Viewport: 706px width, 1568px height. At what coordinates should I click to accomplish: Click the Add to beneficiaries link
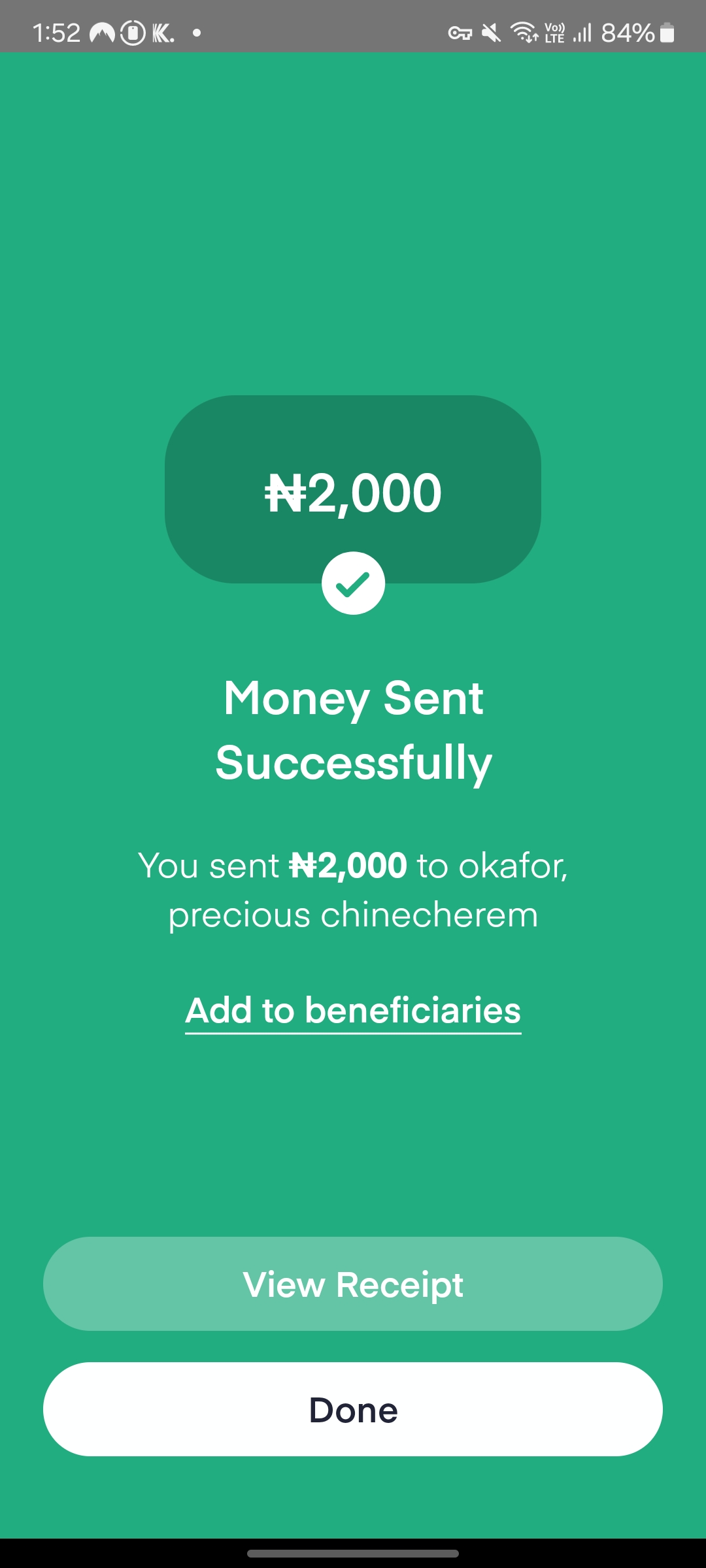click(353, 1011)
